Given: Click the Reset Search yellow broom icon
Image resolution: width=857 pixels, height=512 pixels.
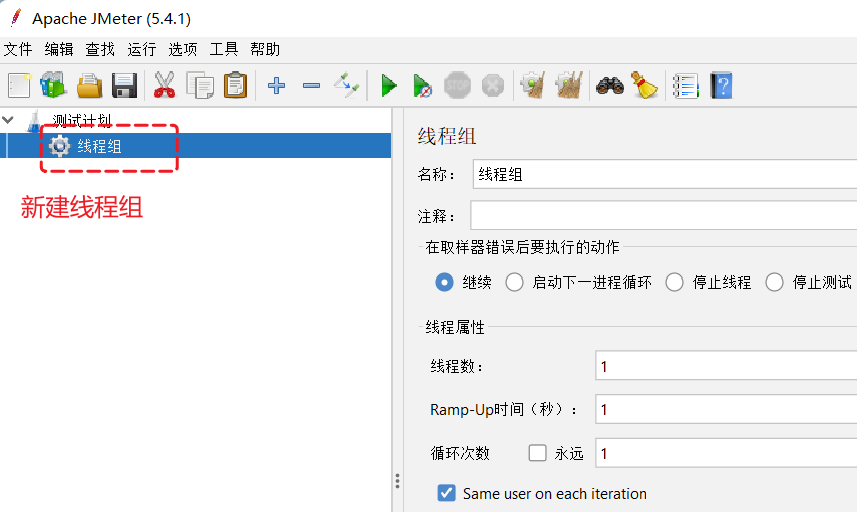Looking at the screenshot, I should pyautogui.click(x=645, y=86).
